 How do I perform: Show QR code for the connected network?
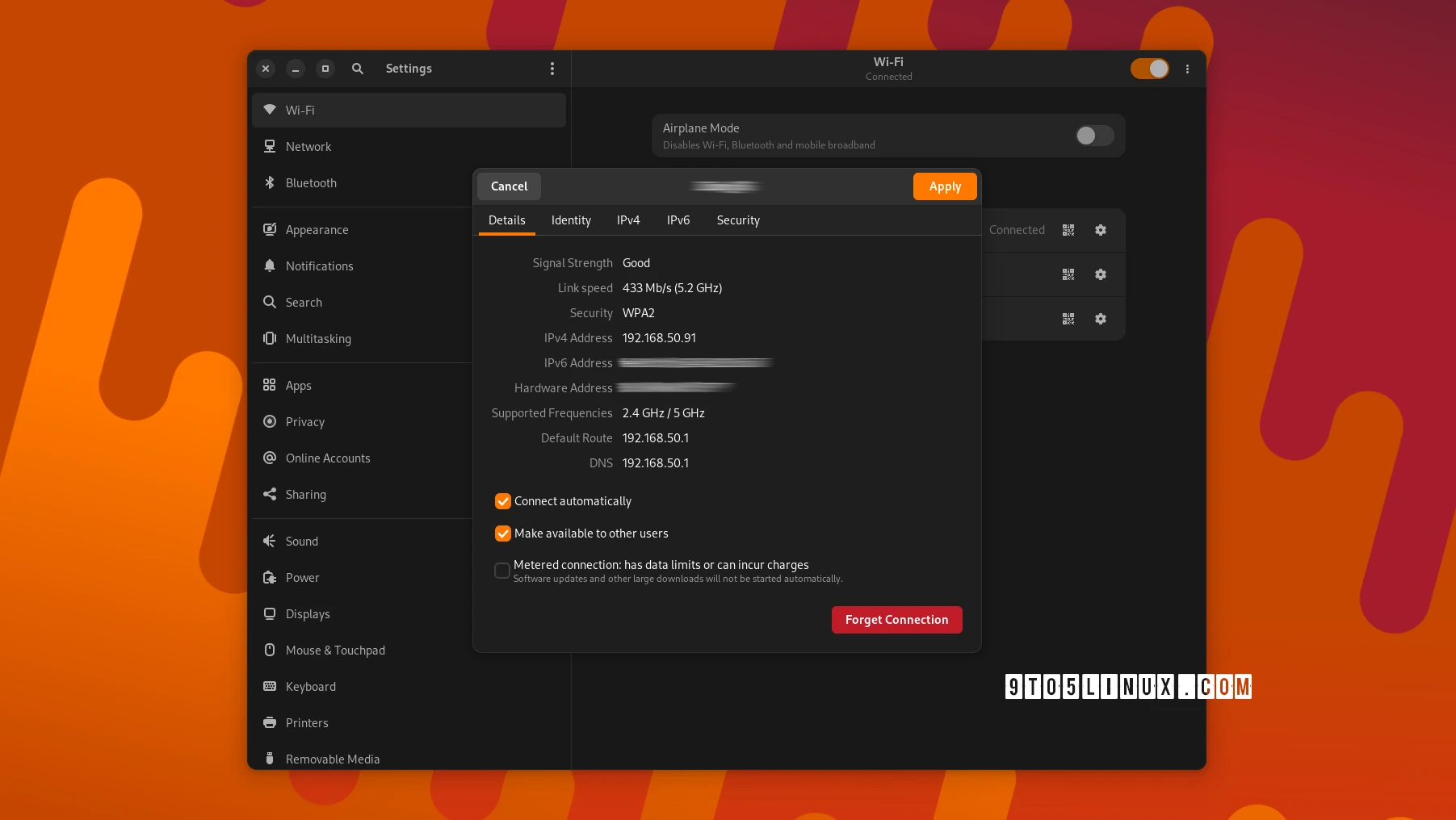click(x=1068, y=229)
